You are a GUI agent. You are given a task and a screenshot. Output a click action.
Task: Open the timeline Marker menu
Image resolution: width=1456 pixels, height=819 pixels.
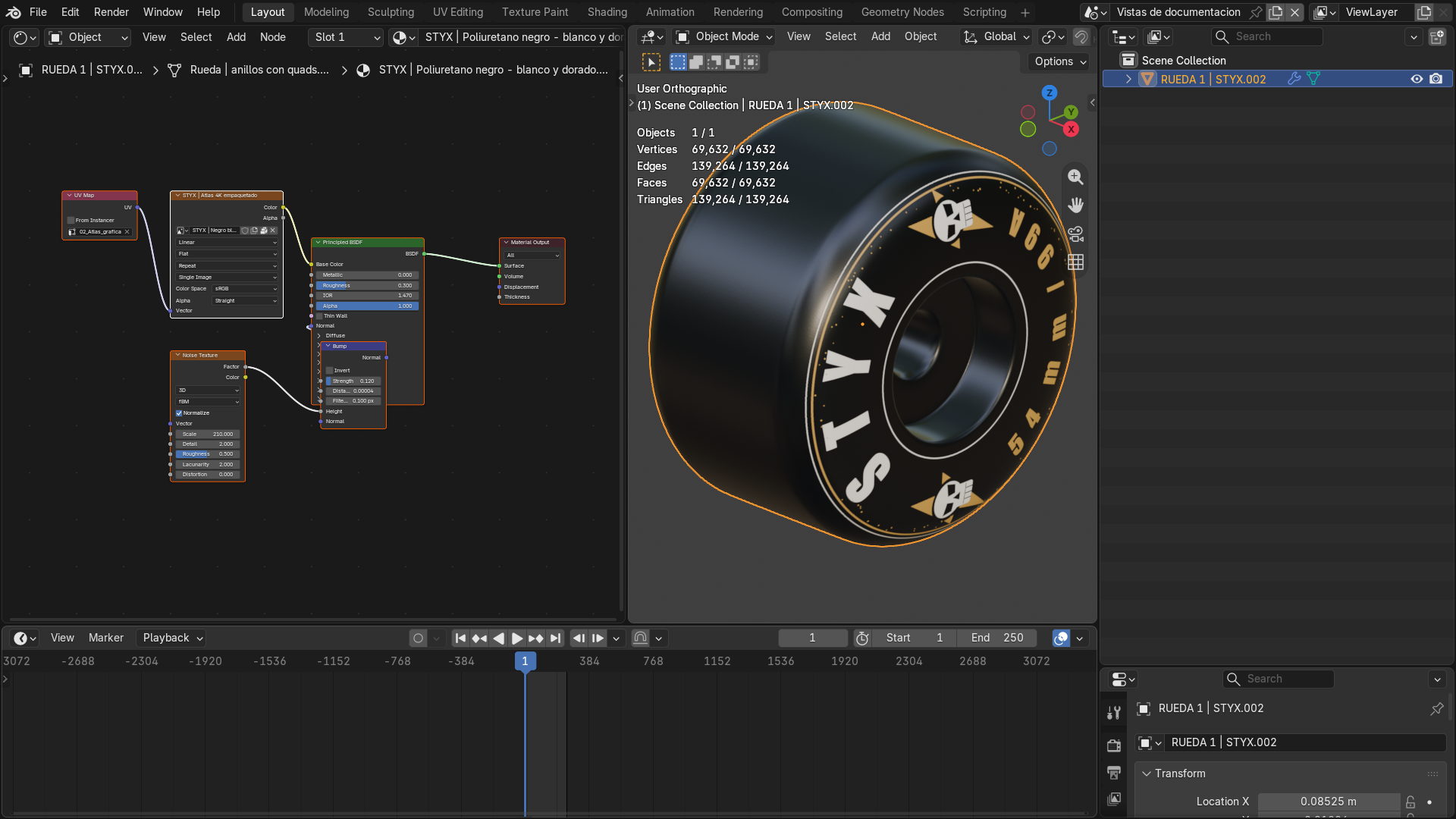105,639
